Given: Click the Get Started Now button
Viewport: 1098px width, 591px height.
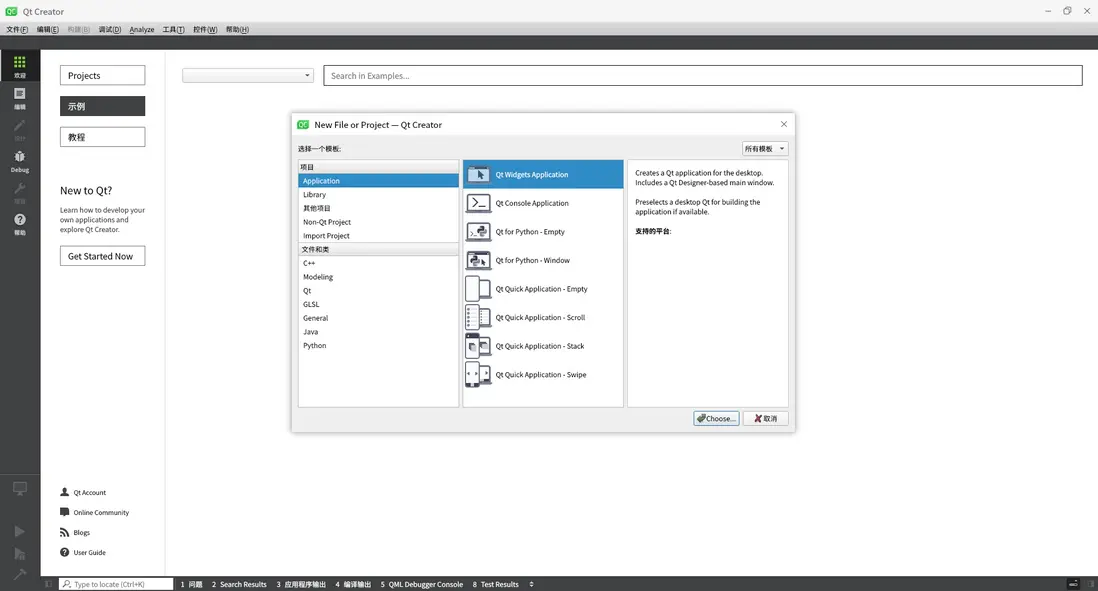Looking at the screenshot, I should pos(102,256).
